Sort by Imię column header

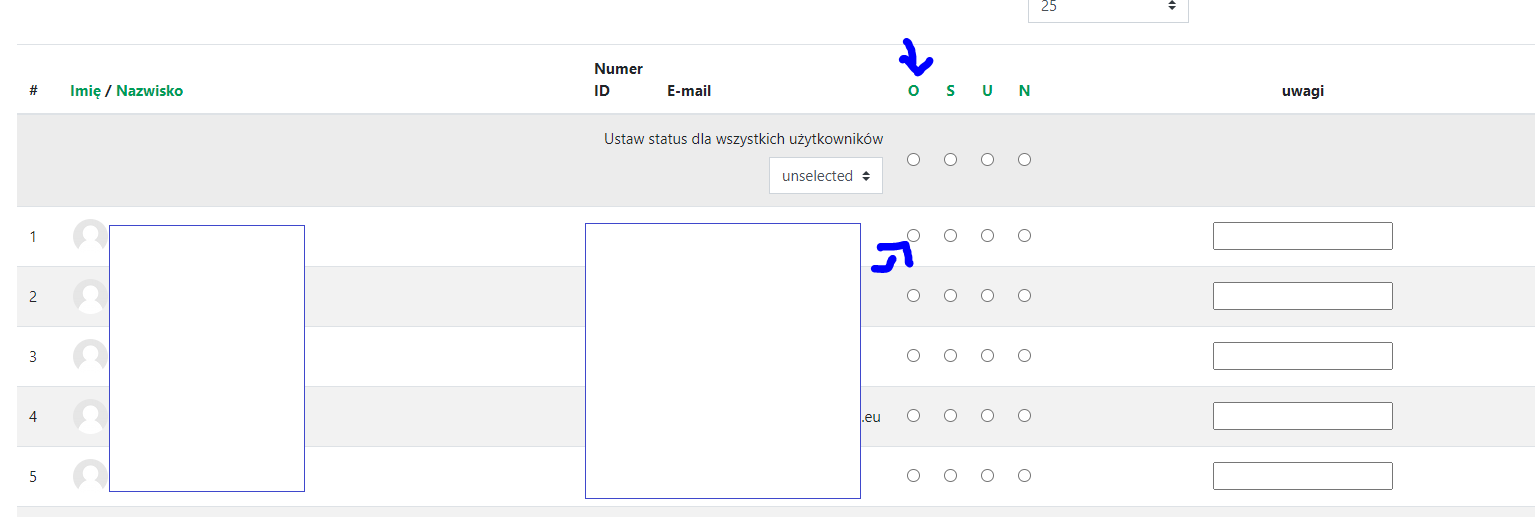86,91
